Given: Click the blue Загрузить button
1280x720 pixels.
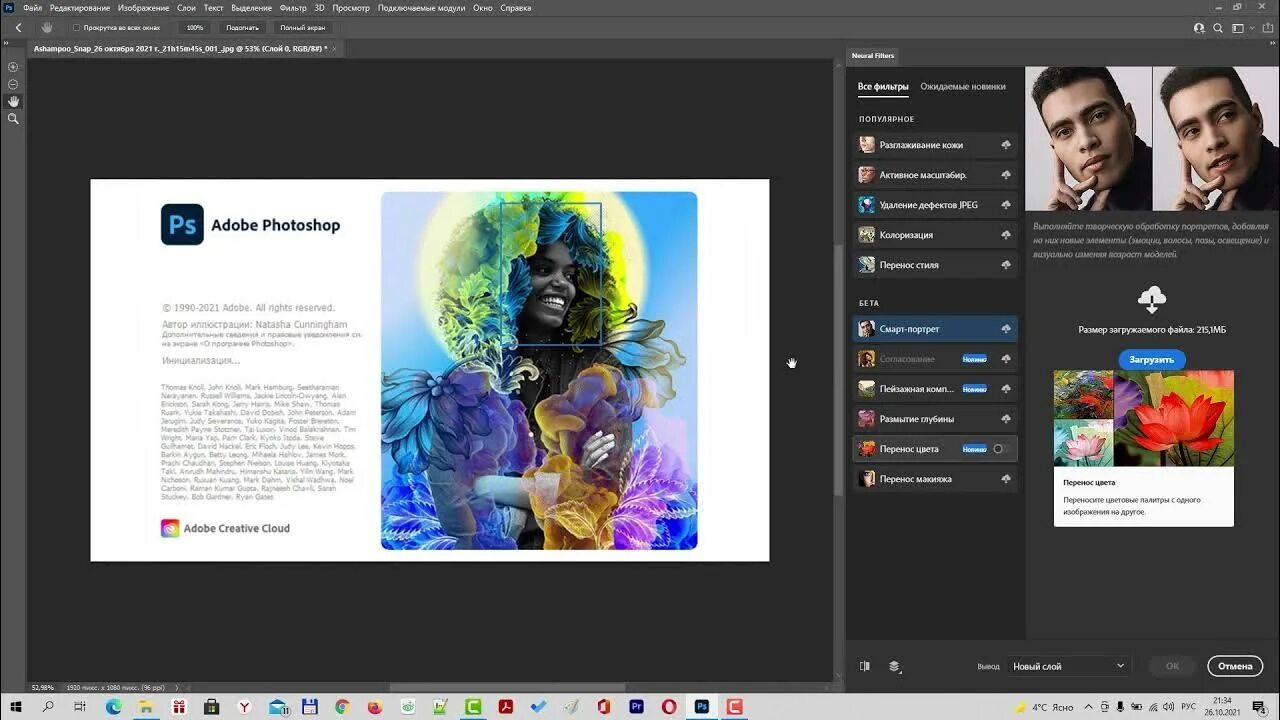Looking at the screenshot, I should [x=1152, y=359].
